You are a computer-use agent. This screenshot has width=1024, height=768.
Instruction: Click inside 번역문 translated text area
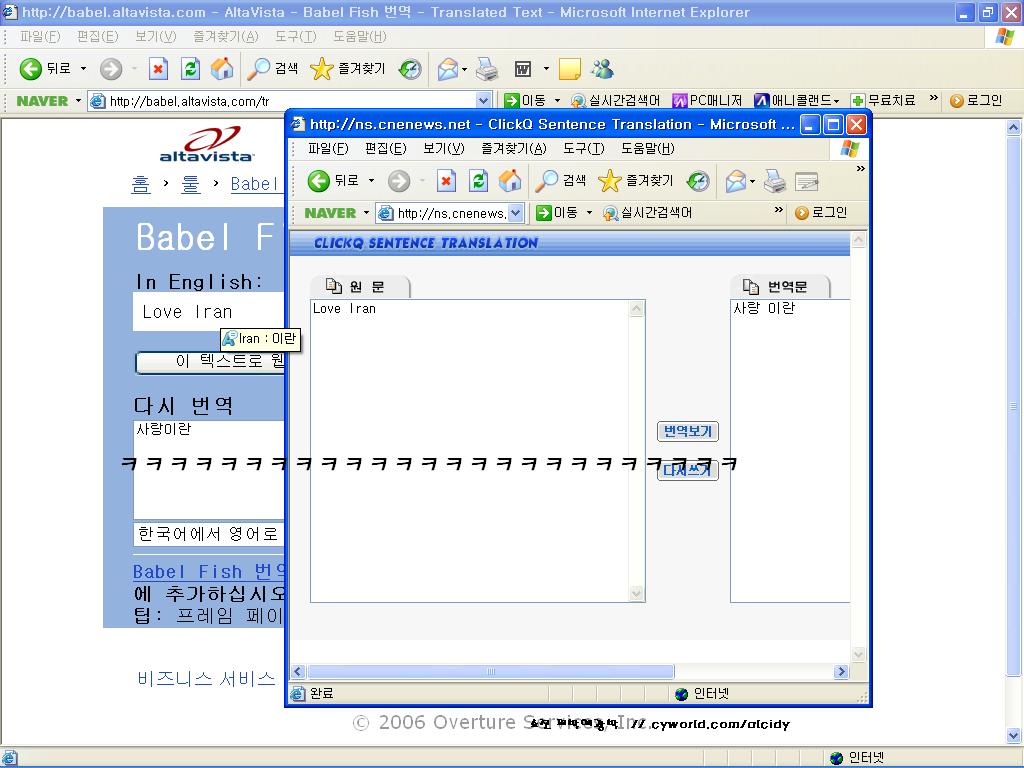coord(790,451)
